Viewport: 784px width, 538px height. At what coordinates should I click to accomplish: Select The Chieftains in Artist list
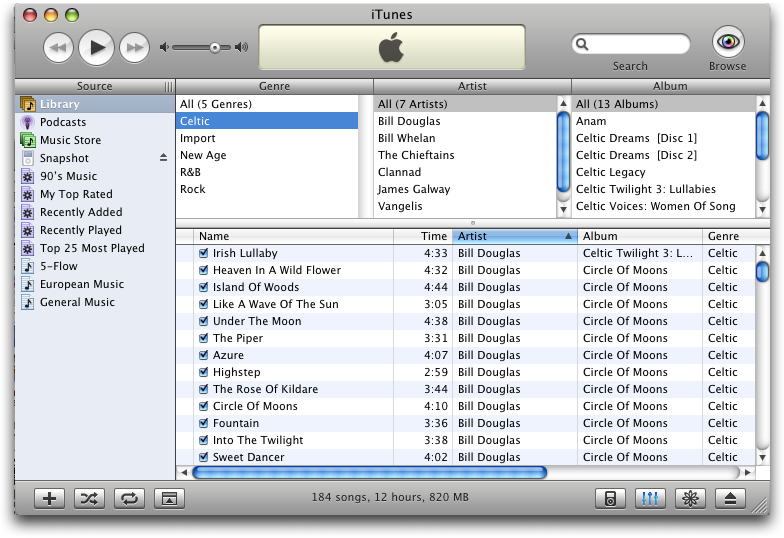465,155
